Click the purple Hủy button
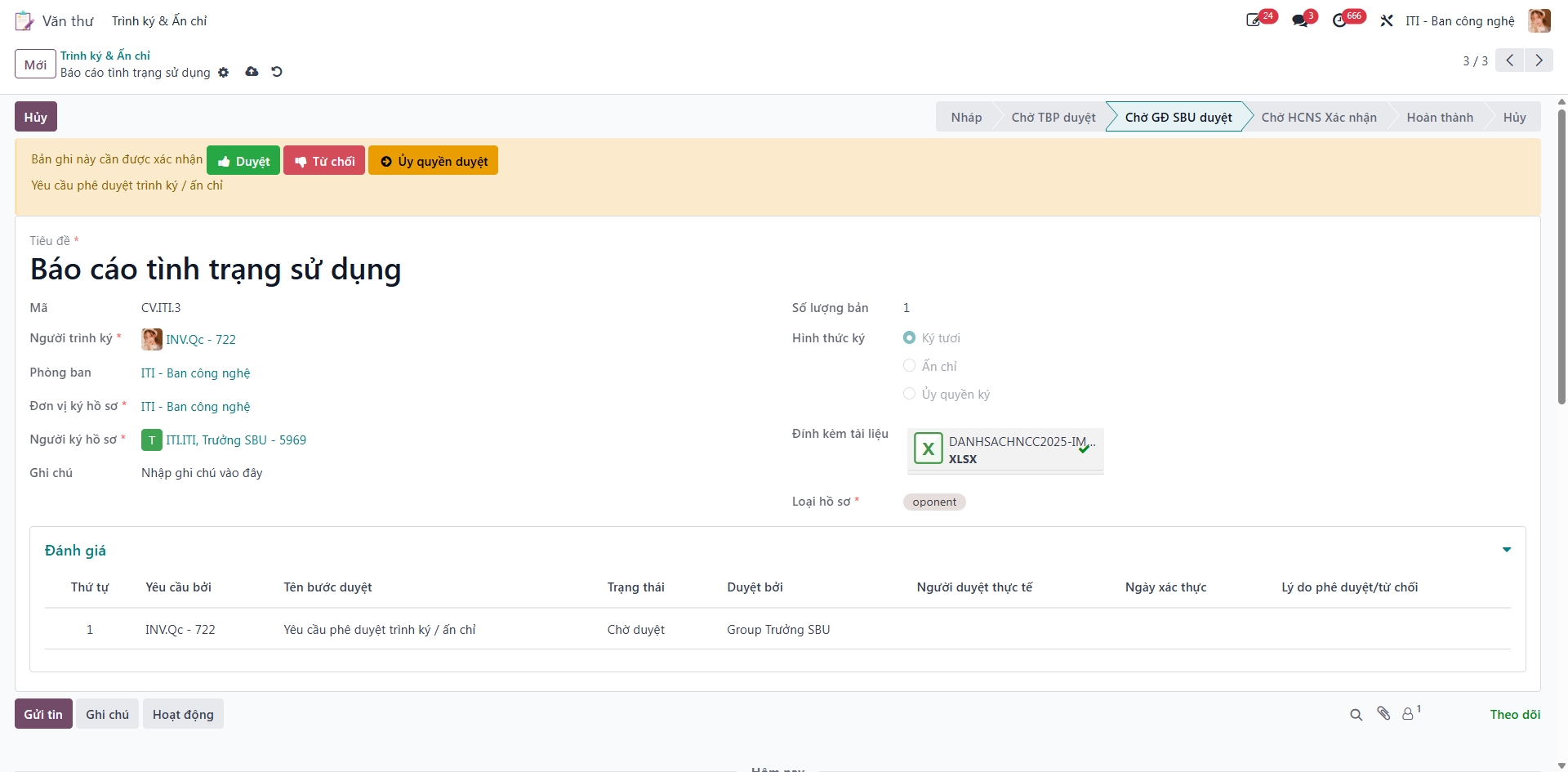Image resolution: width=1568 pixels, height=772 pixels. (36, 117)
